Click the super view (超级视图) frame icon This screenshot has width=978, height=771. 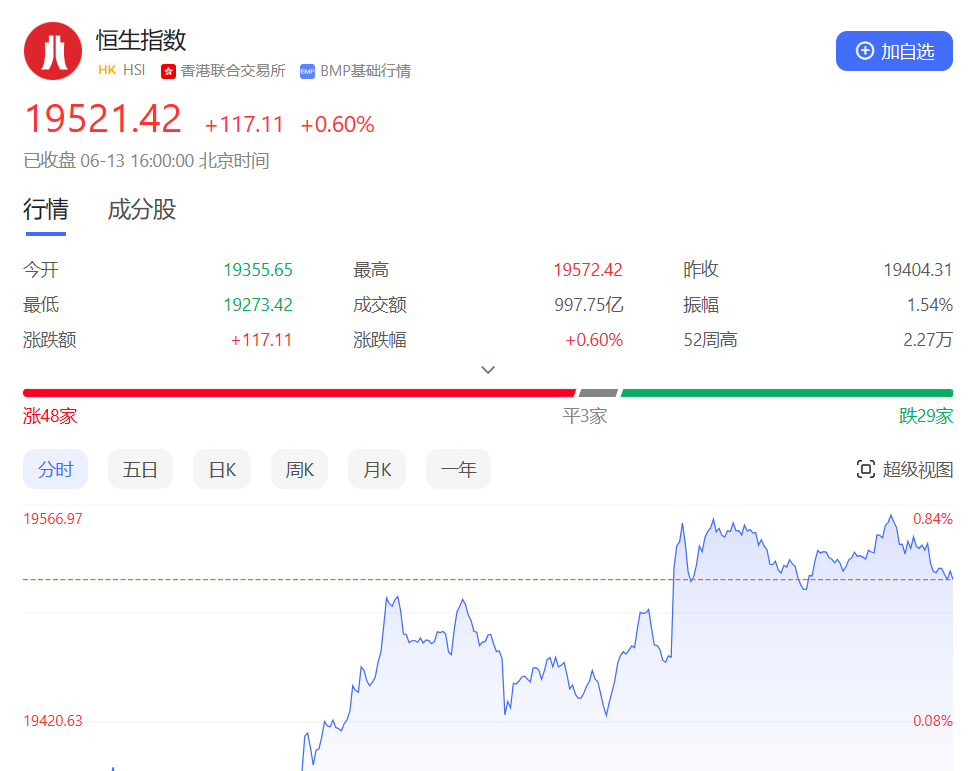click(x=866, y=469)
